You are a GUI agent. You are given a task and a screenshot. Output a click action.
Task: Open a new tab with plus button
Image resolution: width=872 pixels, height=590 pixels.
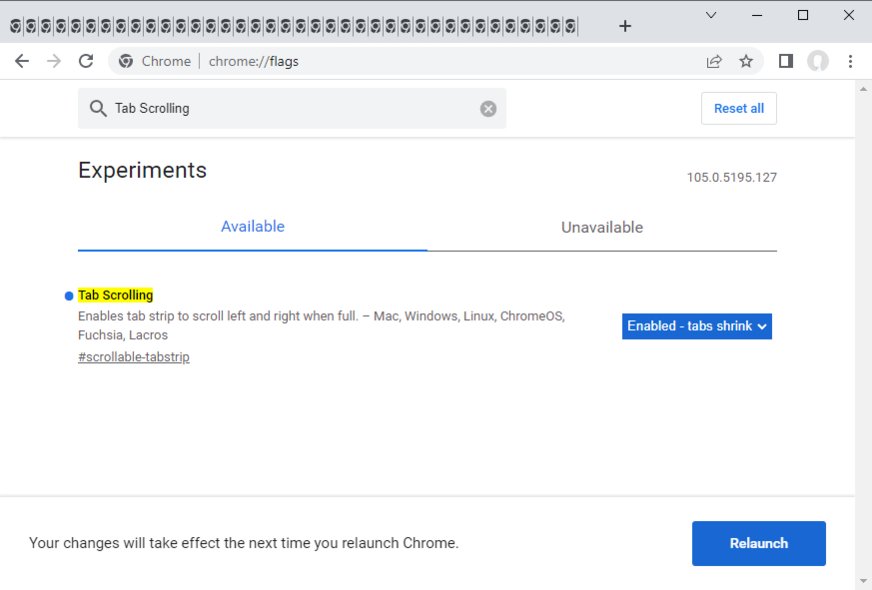(x=625, y=26)
